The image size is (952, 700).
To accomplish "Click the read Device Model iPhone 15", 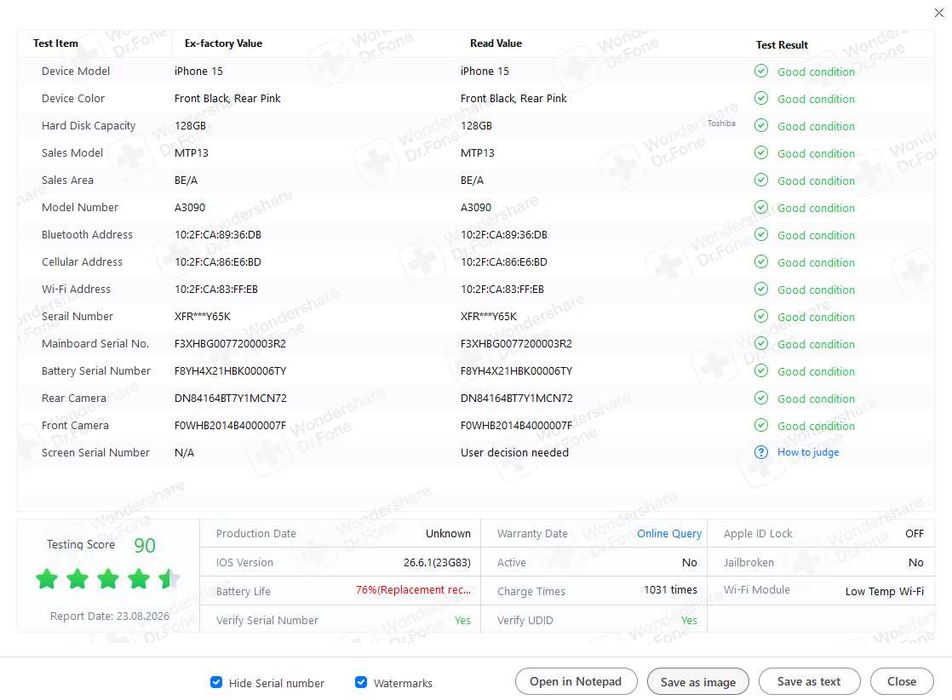I will 484,71.
